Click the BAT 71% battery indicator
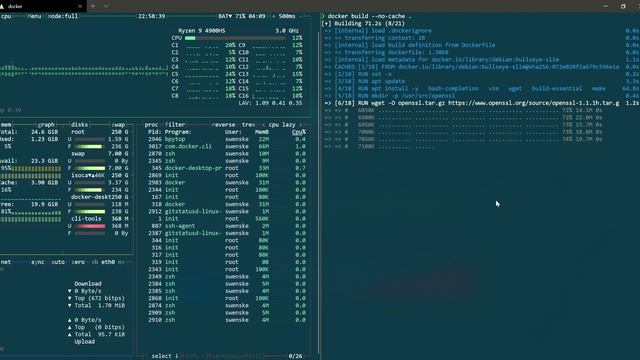Image resolution: width=640 pixels, height=360 pixels. click(x=242, y=16)
